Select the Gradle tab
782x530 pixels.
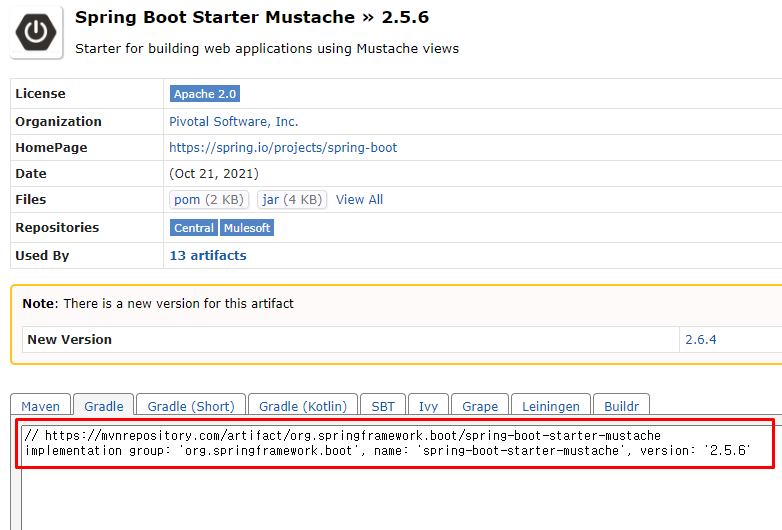[x=104, y=406]
